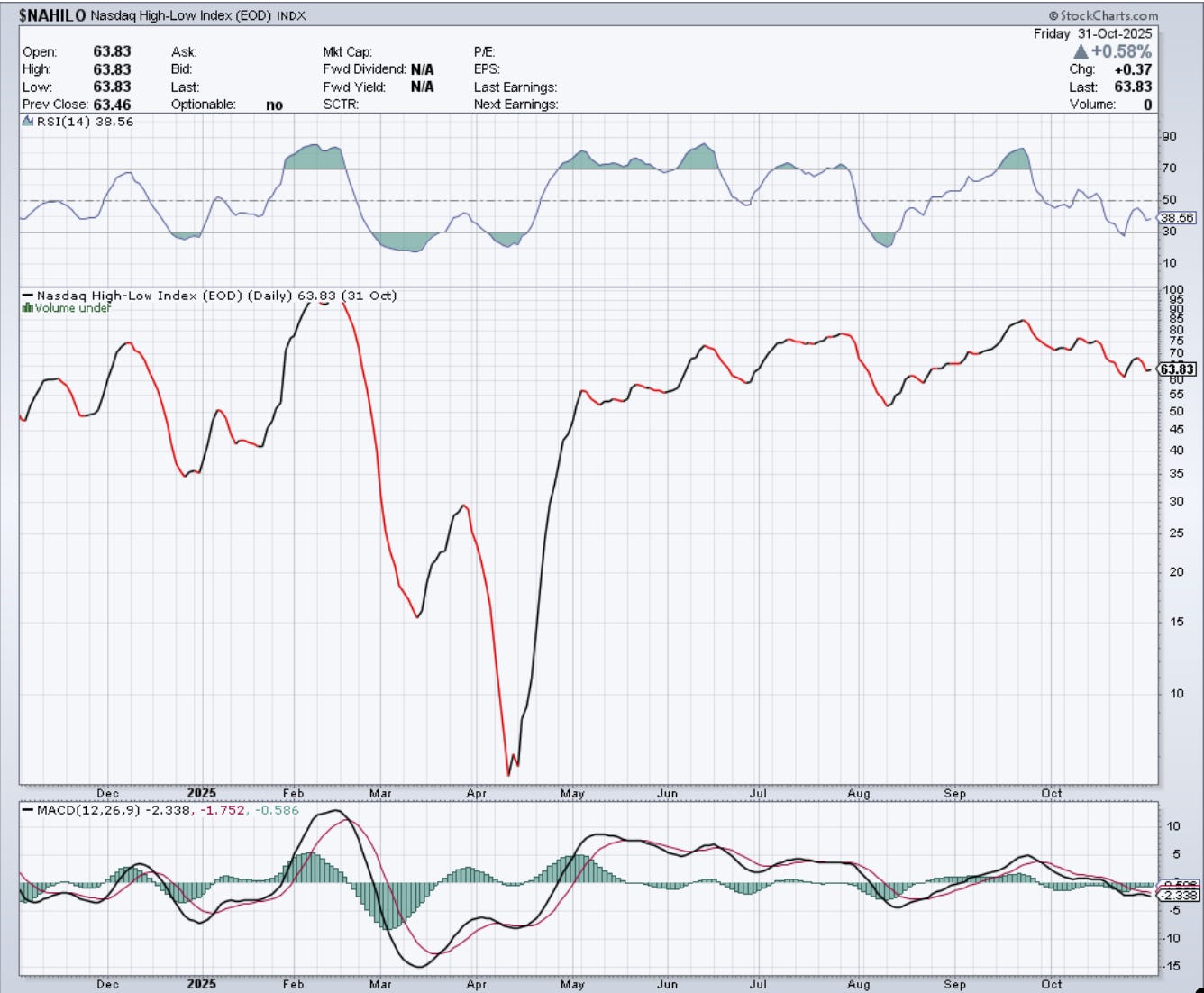This screenshot has height=993, width=1204.
Task: Click the +0.58% percent change value
Action: click(x=1121, y=51)
